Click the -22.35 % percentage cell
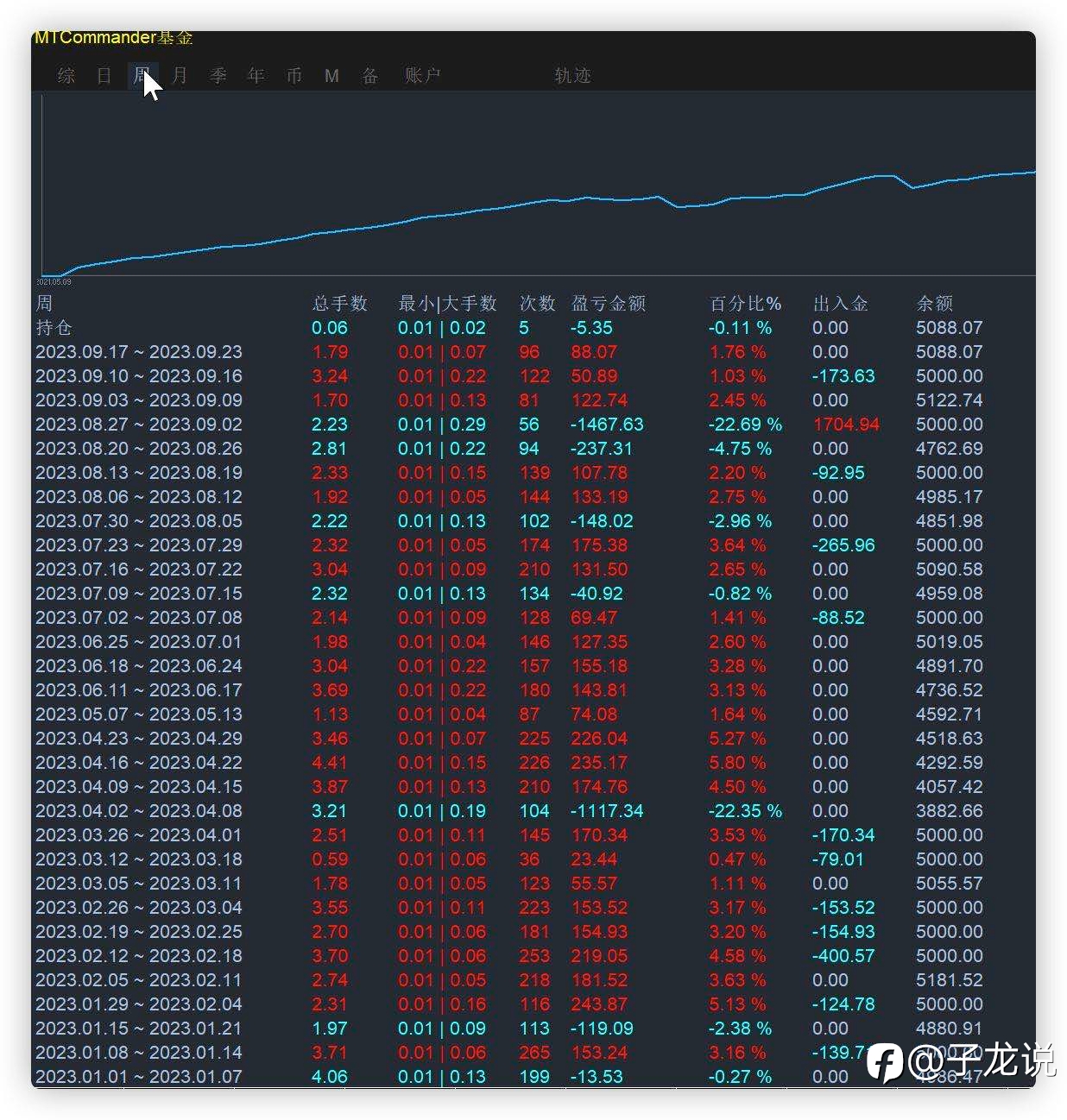 point(745,811)
